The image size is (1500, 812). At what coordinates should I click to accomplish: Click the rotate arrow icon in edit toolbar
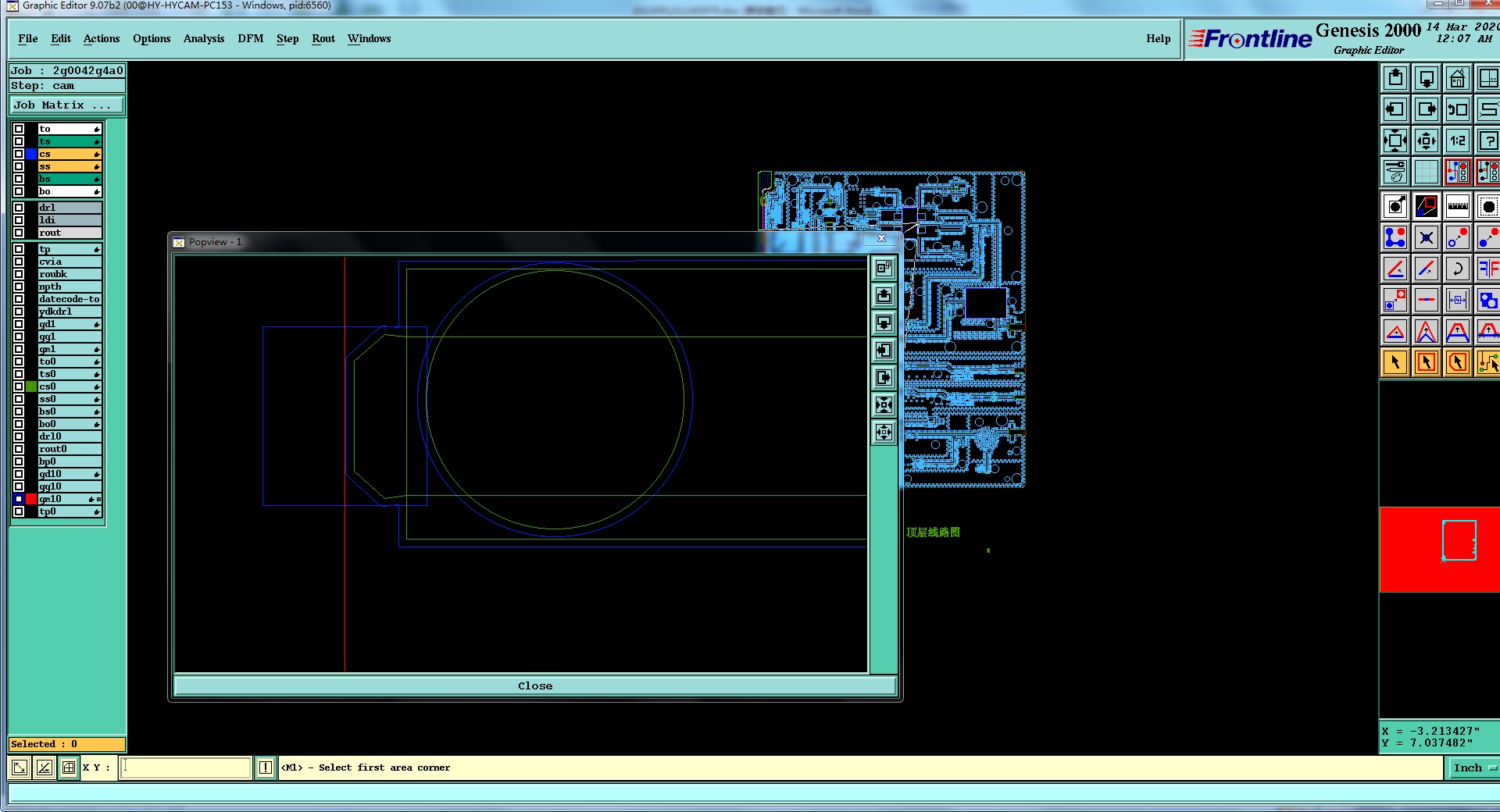[x=1458, y=269]
